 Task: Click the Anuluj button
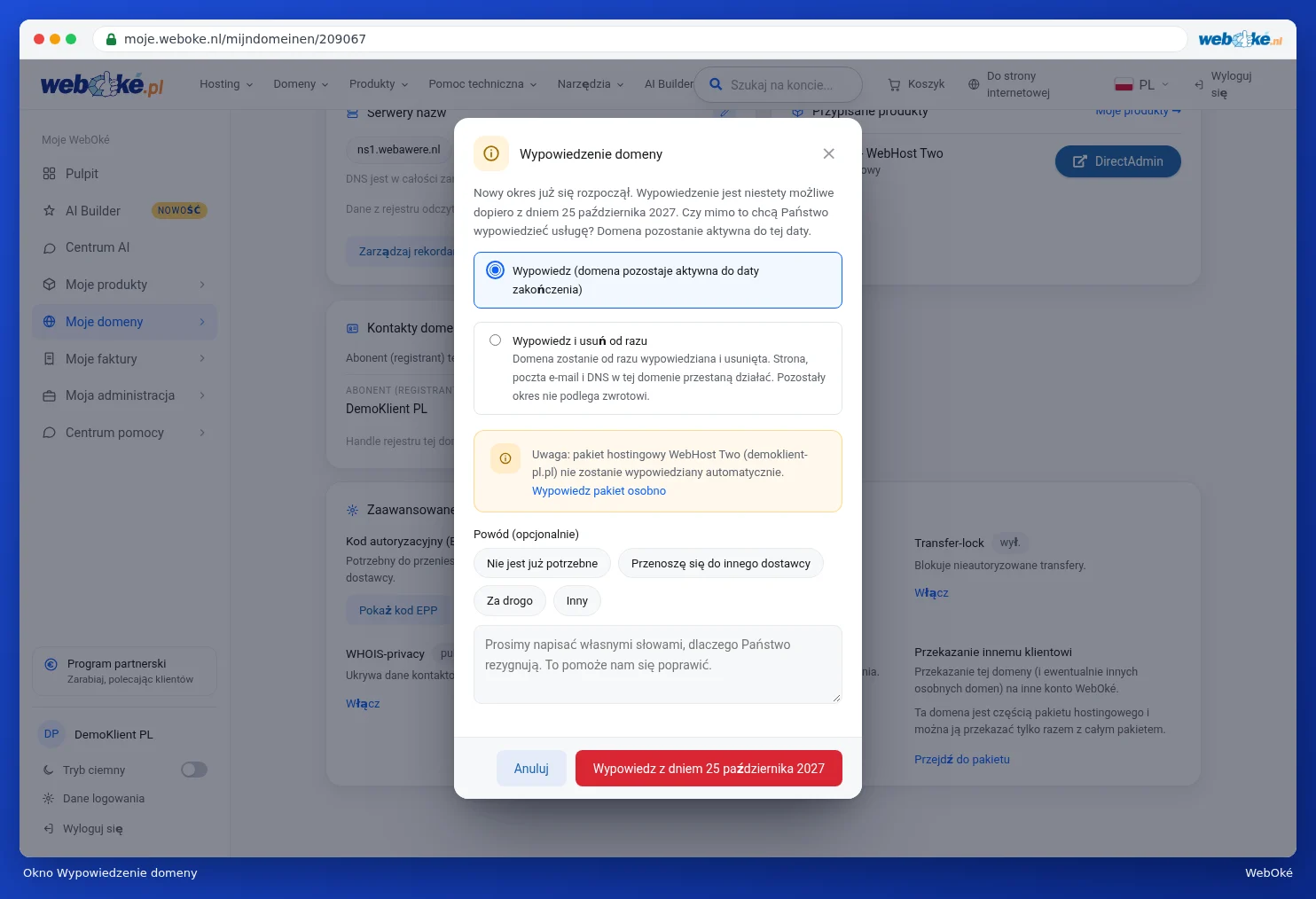tap(531, 769)
